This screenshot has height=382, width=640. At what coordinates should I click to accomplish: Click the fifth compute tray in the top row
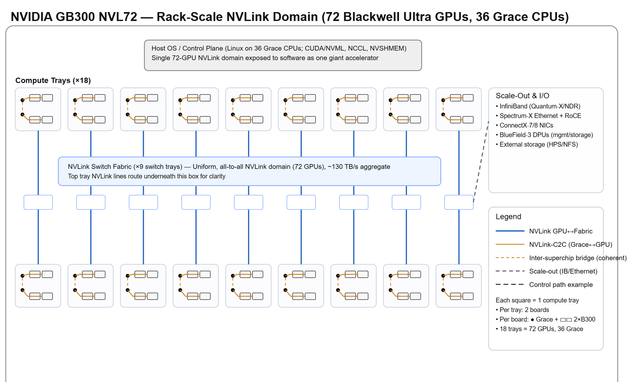pos(248,109)
